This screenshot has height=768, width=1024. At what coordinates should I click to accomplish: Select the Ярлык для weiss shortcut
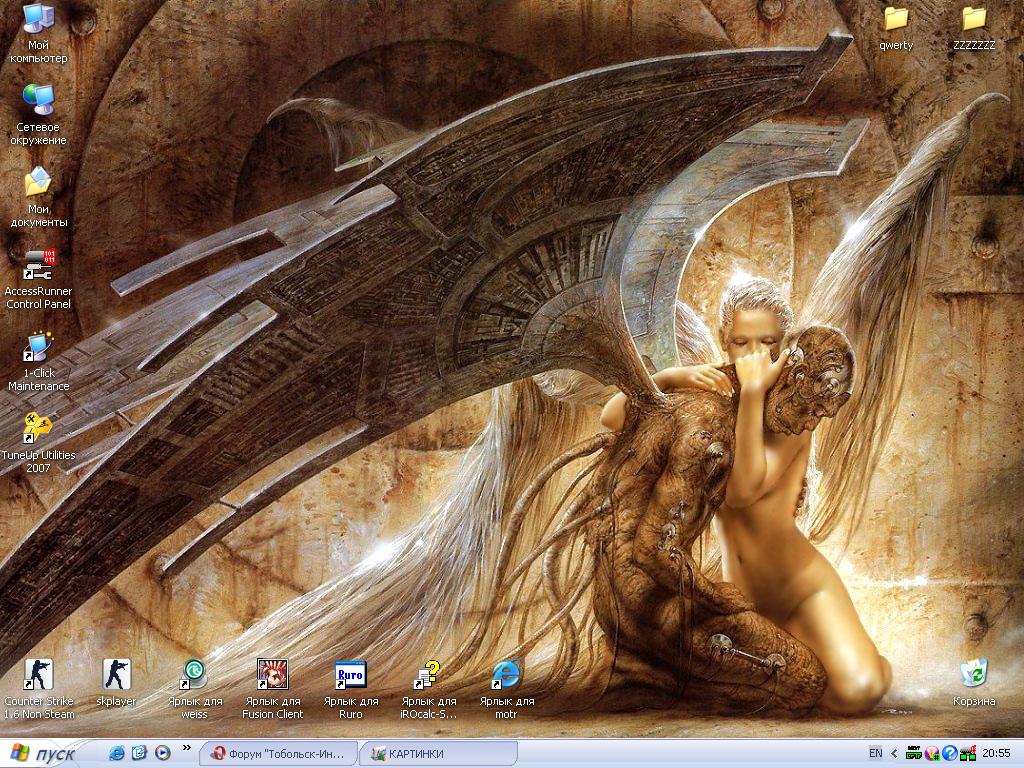195,689
